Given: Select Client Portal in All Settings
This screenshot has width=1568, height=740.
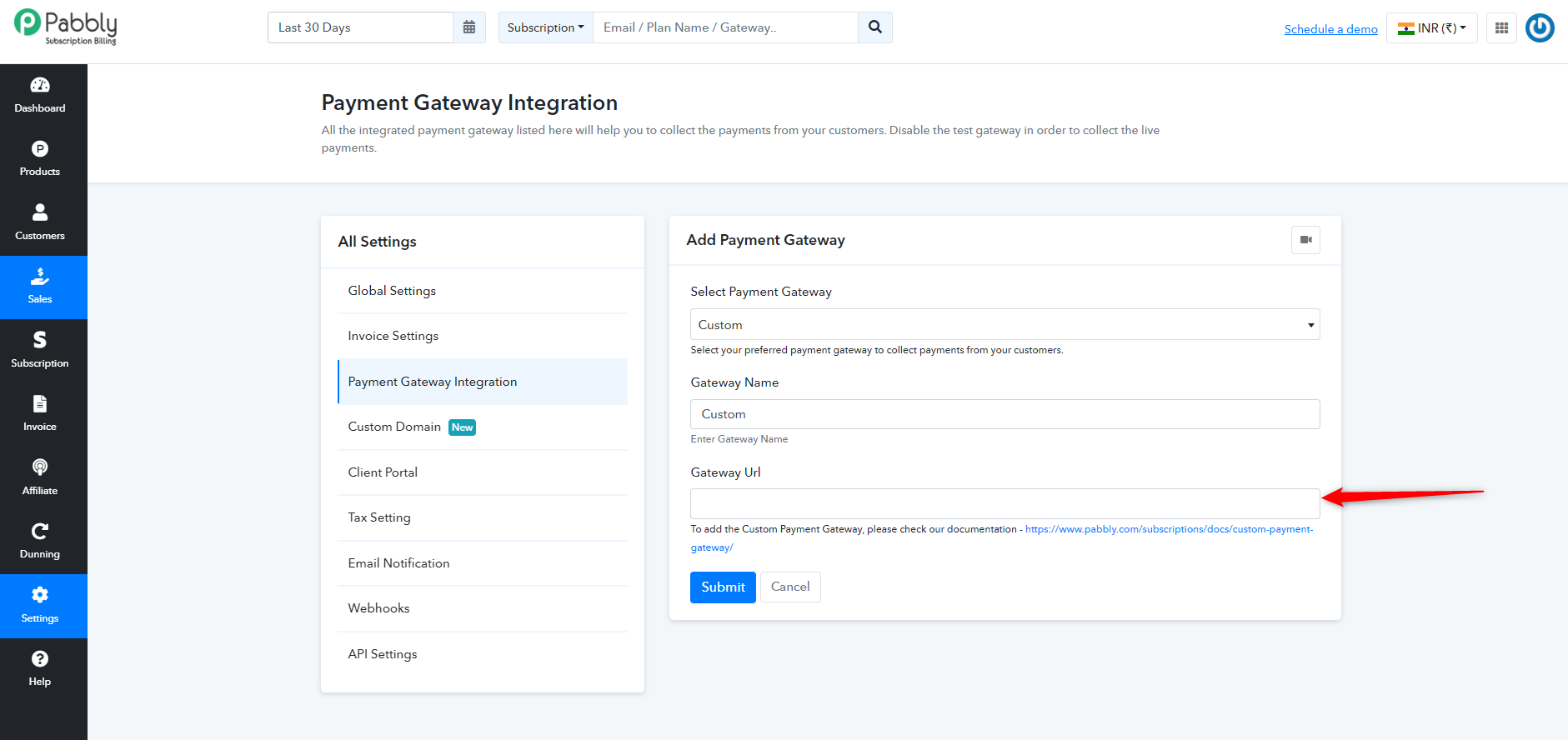Looking at the screenshot, I should coord(483,472).
